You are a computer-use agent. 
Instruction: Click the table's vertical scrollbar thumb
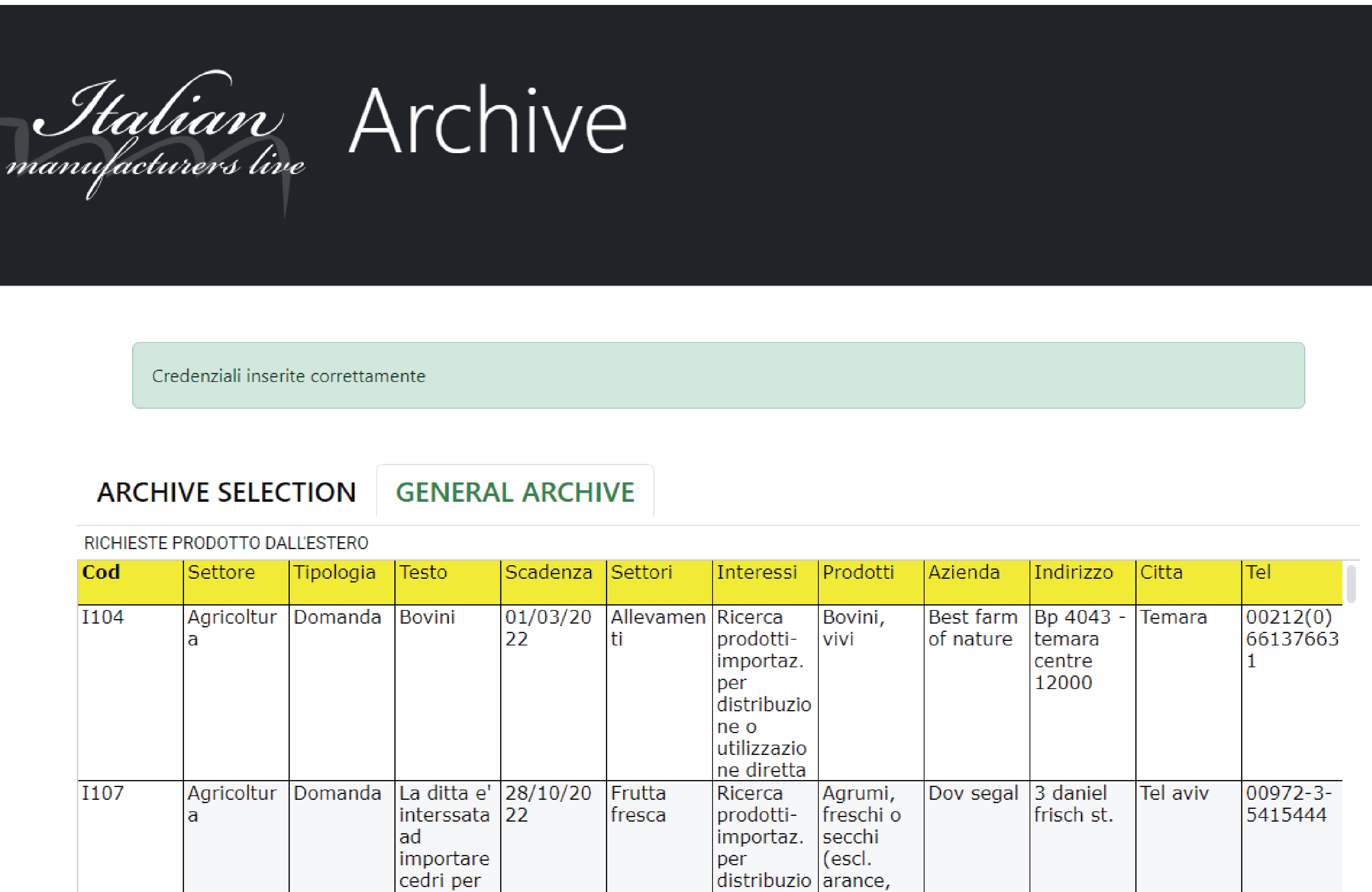coord(1351,584)
